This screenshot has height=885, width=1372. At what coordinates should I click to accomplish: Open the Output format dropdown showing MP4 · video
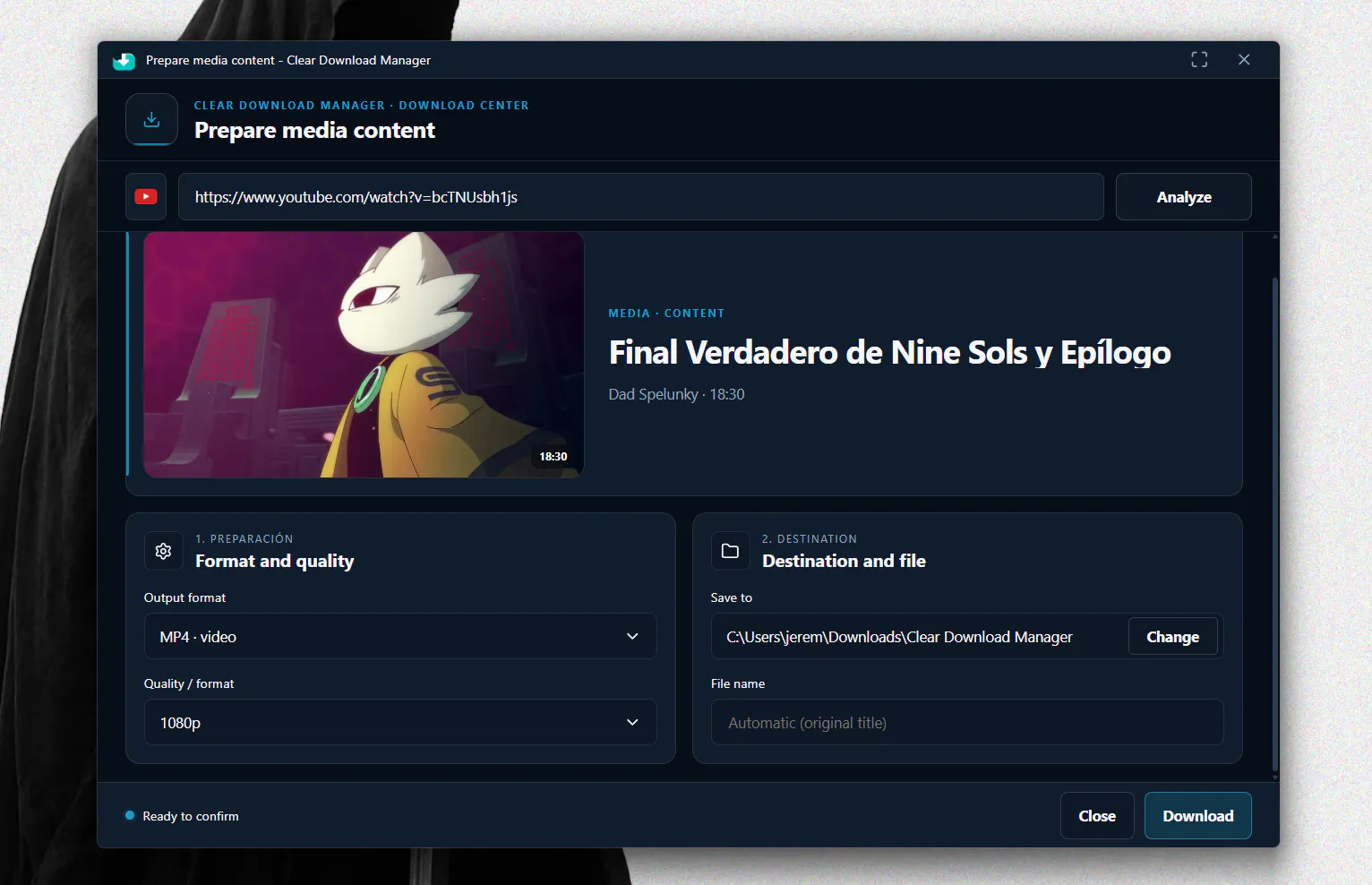tap(400, 637)
